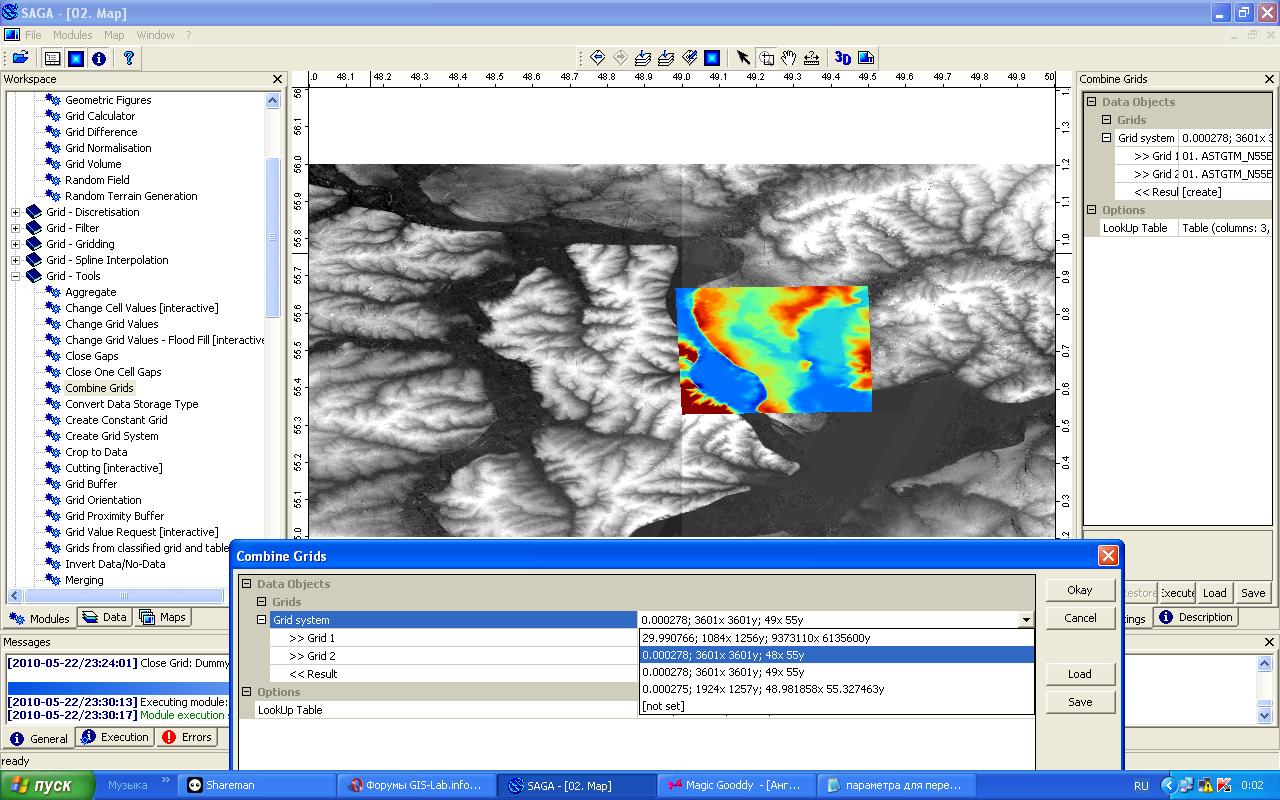Choose the 0.000275; 1924x 1257y grid system
The height and width of the screenshot is (800, 1280).
tap(763, 689)
